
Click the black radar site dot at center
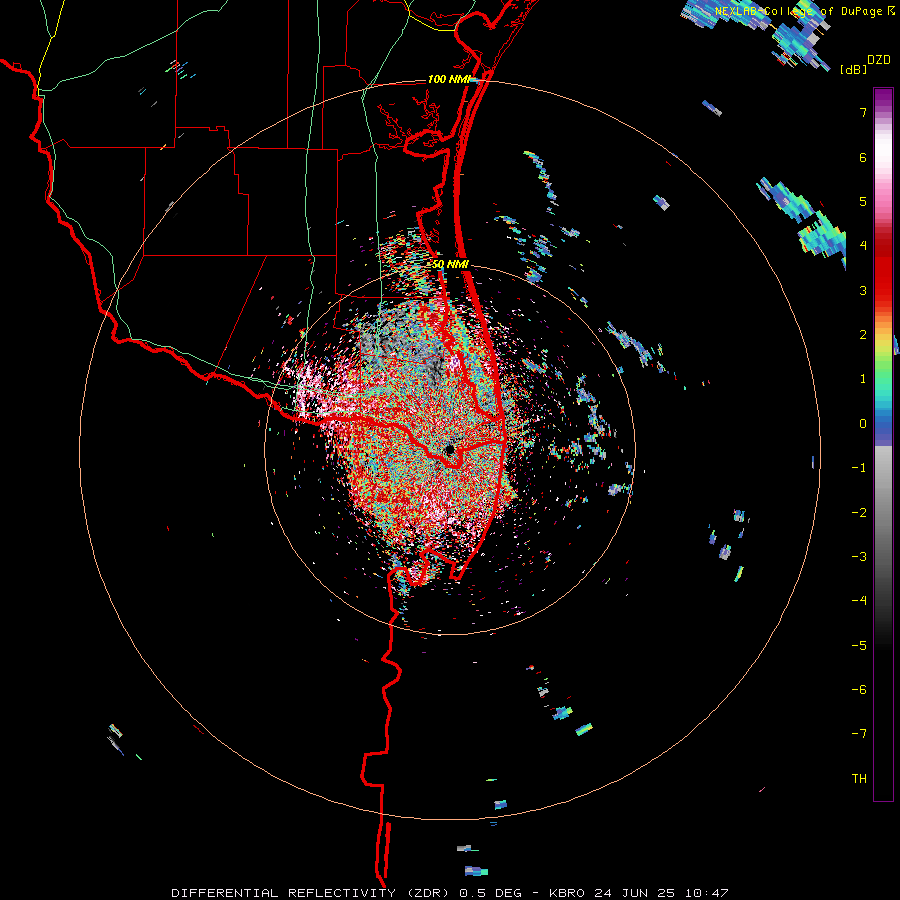[450, 449]
